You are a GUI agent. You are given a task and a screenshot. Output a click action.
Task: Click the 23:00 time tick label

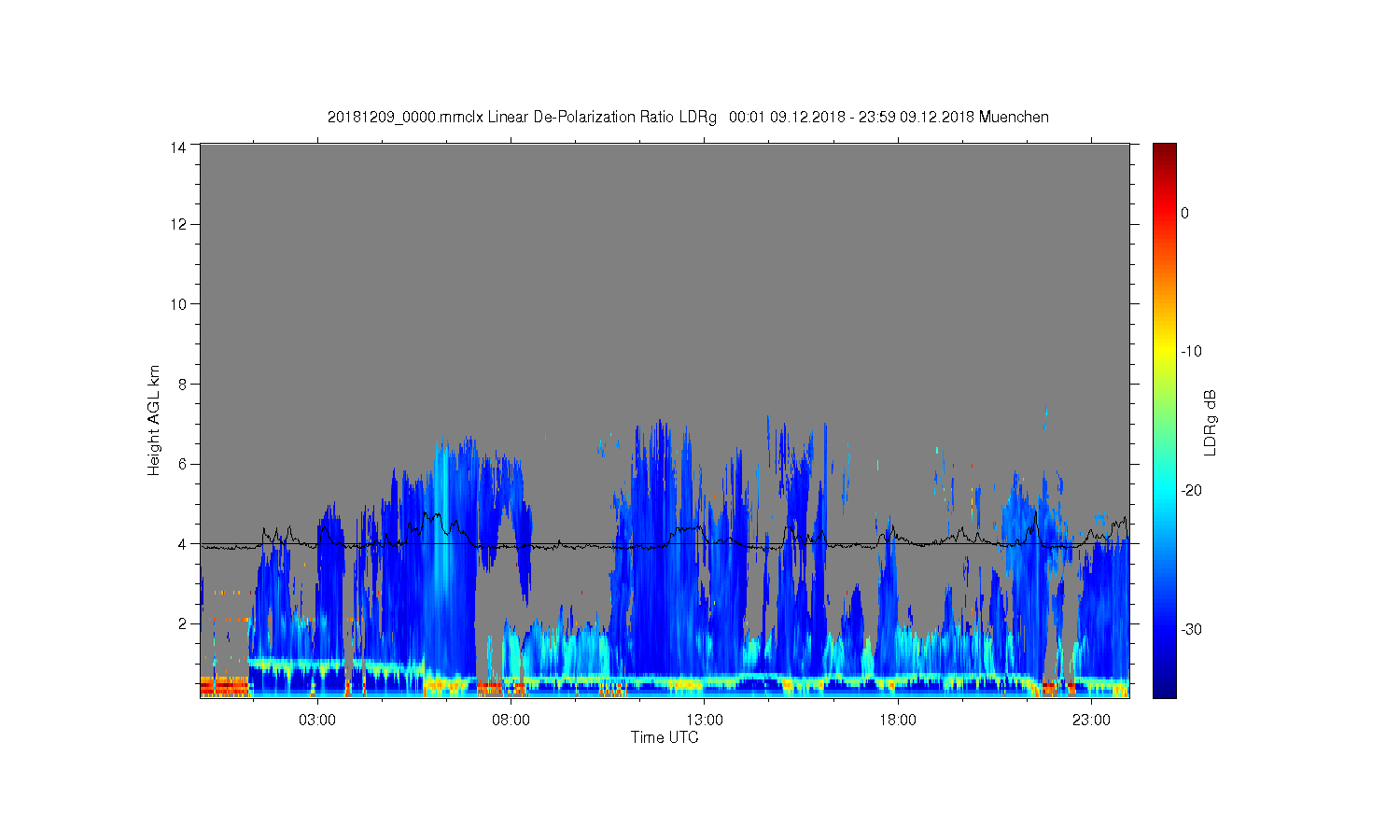1091,721
